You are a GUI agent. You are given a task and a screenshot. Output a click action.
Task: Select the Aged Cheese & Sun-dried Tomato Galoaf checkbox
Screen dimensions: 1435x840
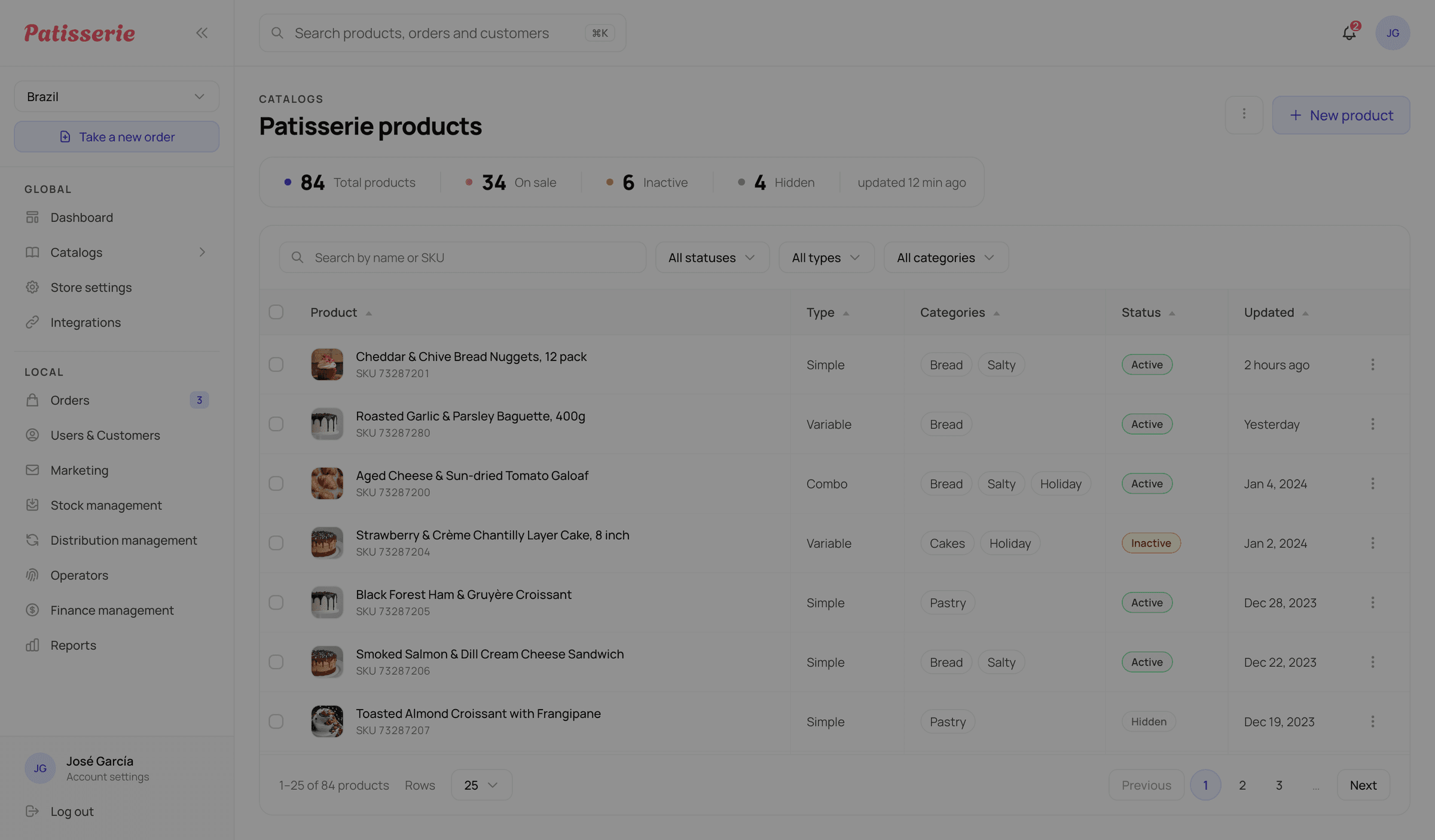pos(276,484)
